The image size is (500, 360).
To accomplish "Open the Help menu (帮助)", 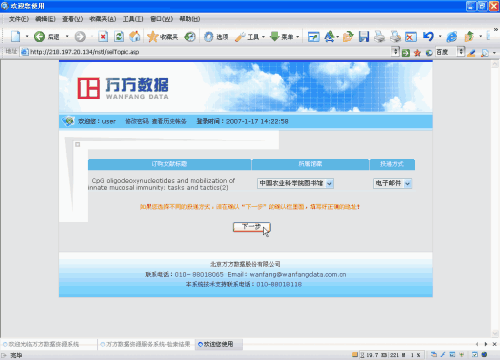I will [190, 19].
